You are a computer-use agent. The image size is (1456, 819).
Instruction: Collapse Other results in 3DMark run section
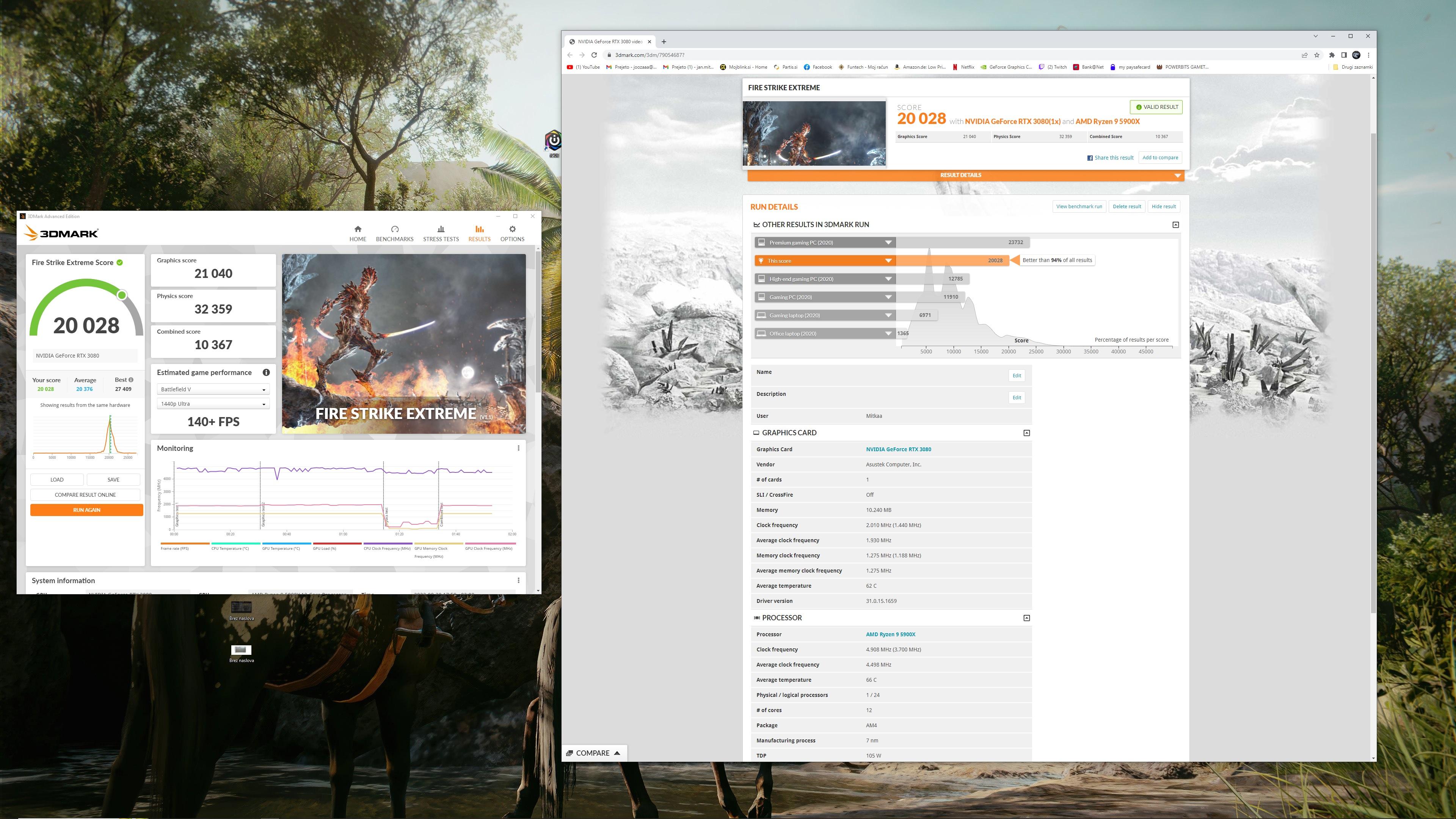click(x=1176, y=225)
